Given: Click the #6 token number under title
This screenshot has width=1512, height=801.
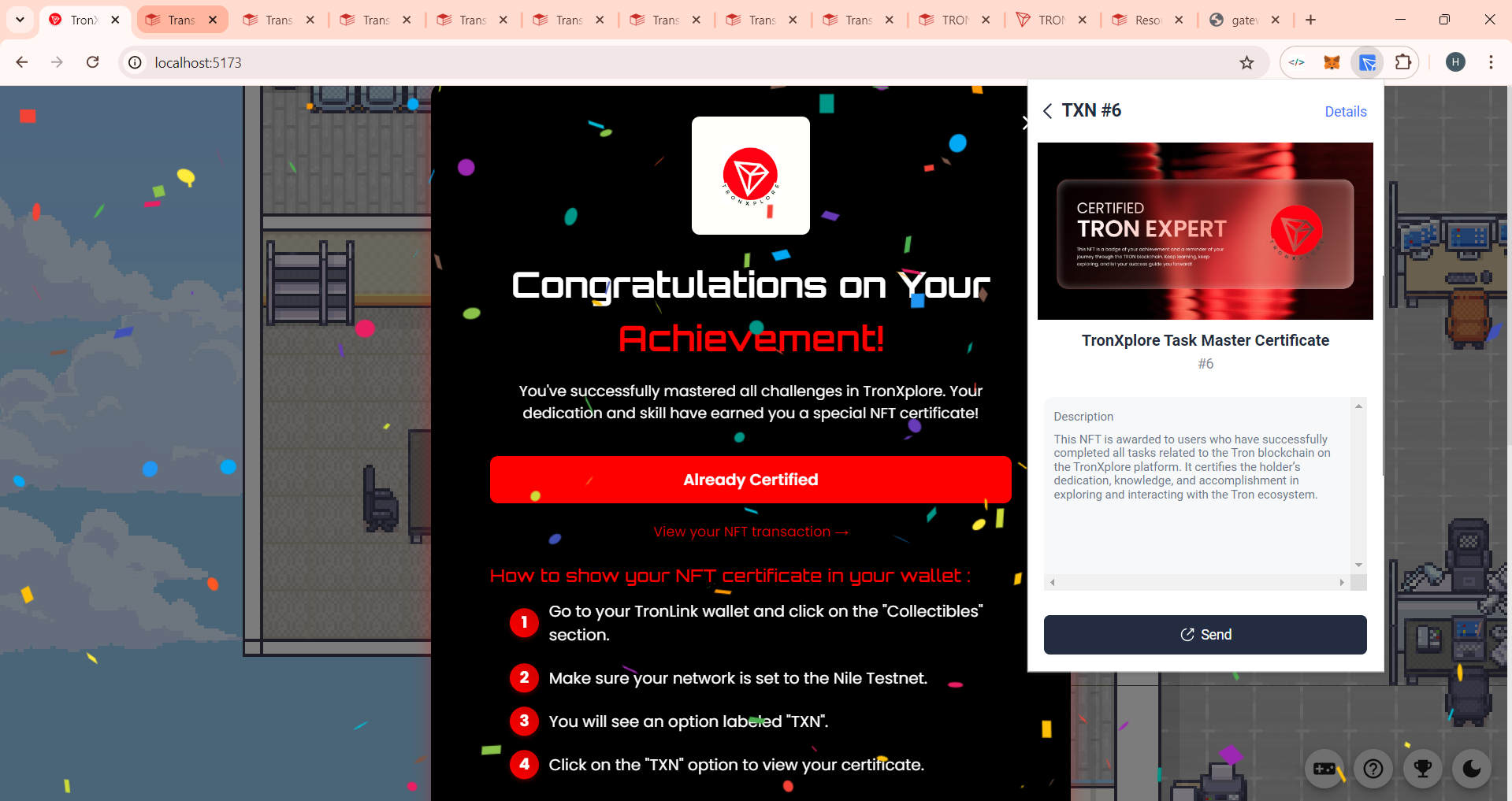Looking at the screenshot, I should 1205,364.
